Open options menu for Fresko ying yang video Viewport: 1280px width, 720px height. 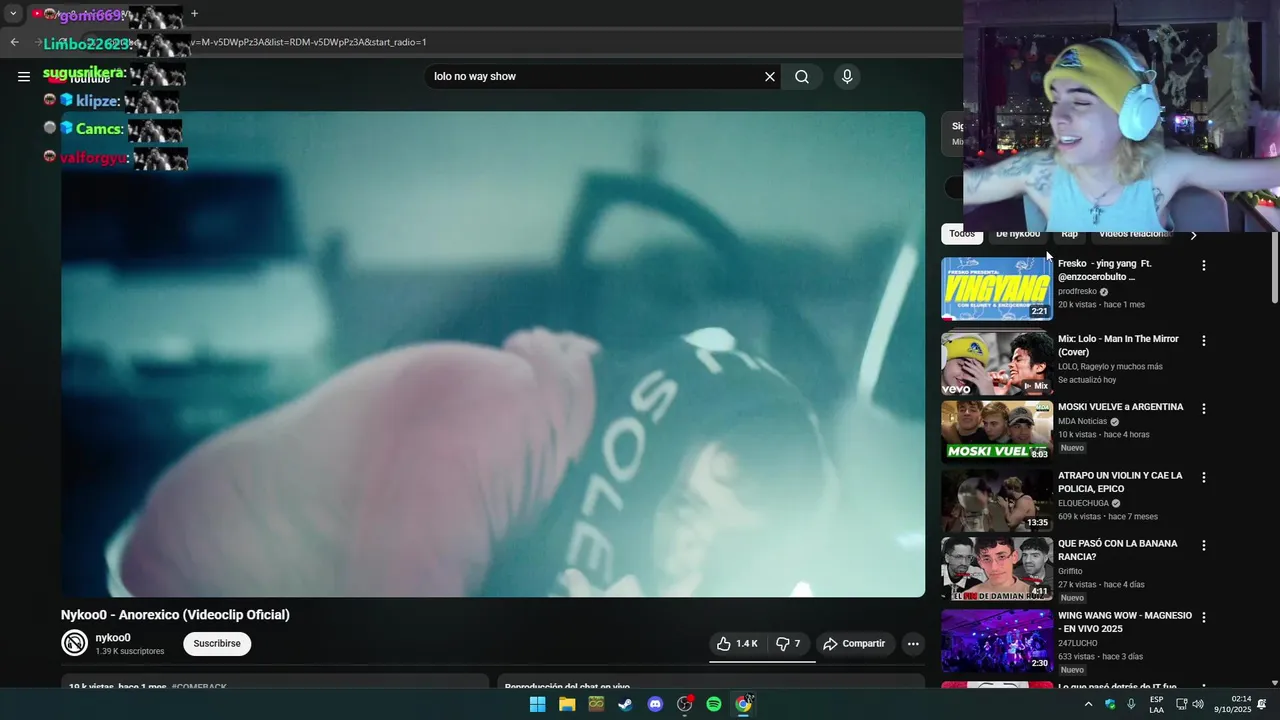tap(1204, 266)
